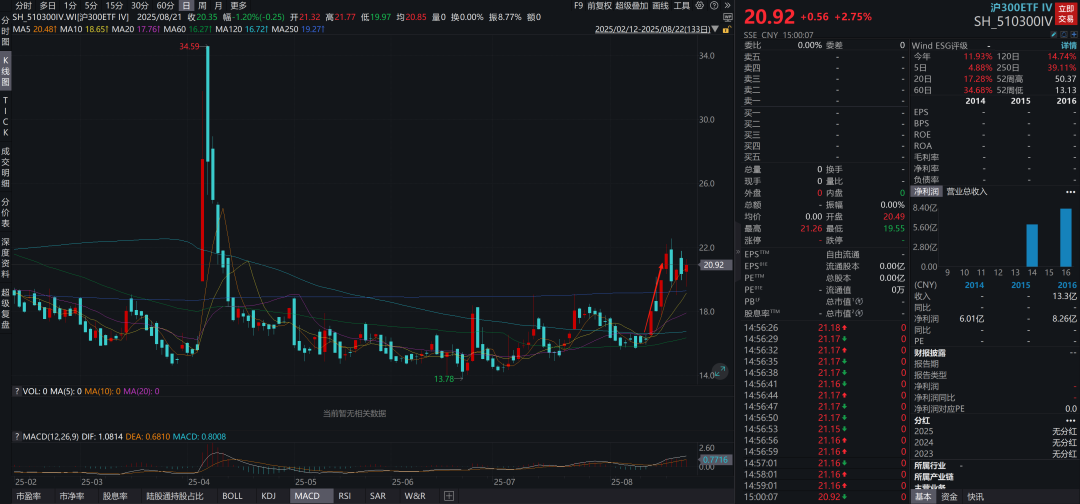The width and height of the screenshot is (1080, 504).
Task: Open the 详情 link for ESG rating
Action: (x=1068, y=46)
